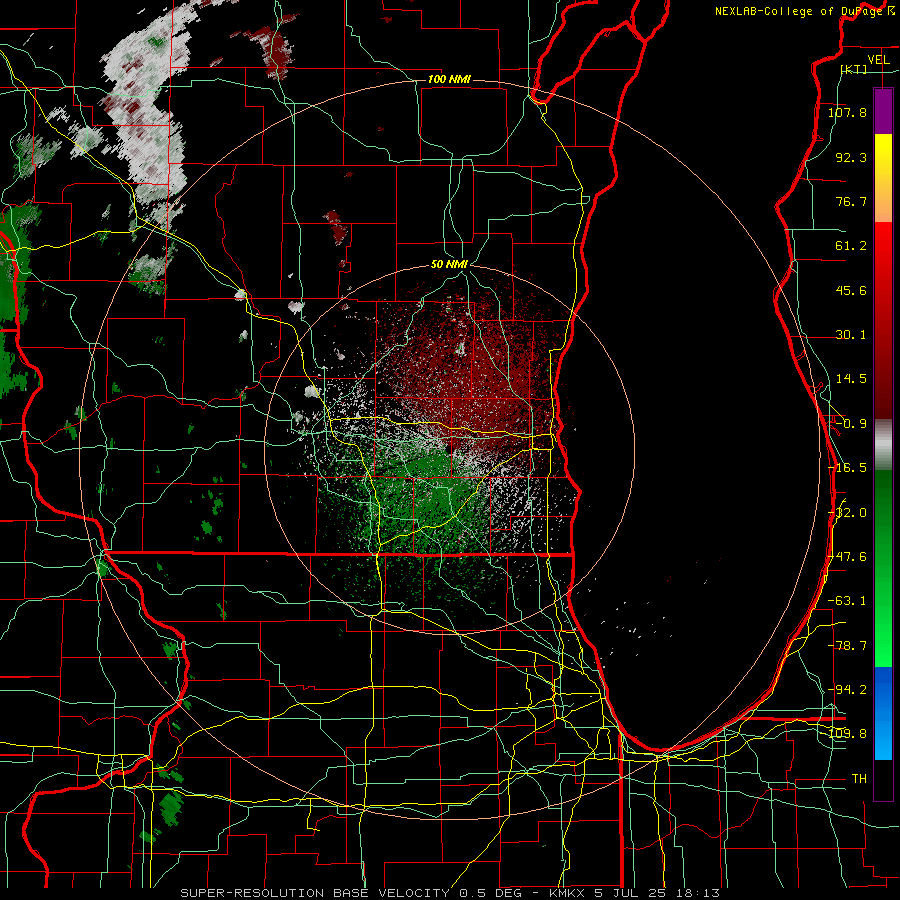This screenshot has height=900, width=900.
Task: Click the Super-Resolution Base Velocity caption text
Action: 449,893
